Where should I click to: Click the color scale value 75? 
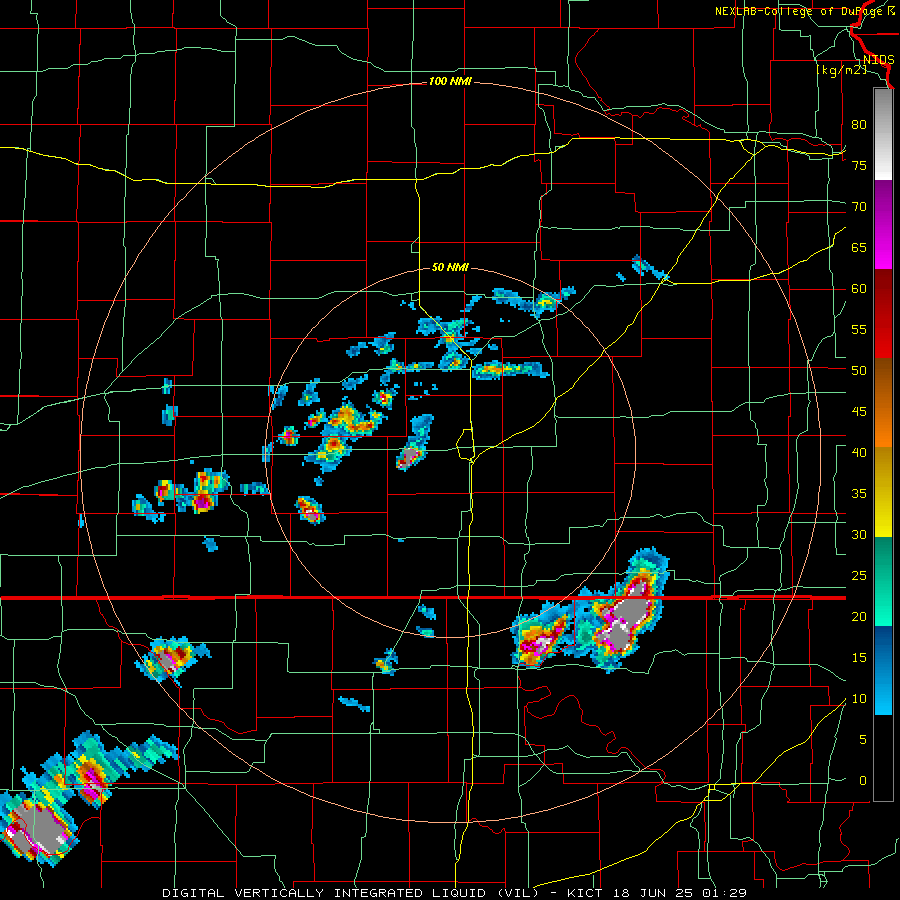859,165
